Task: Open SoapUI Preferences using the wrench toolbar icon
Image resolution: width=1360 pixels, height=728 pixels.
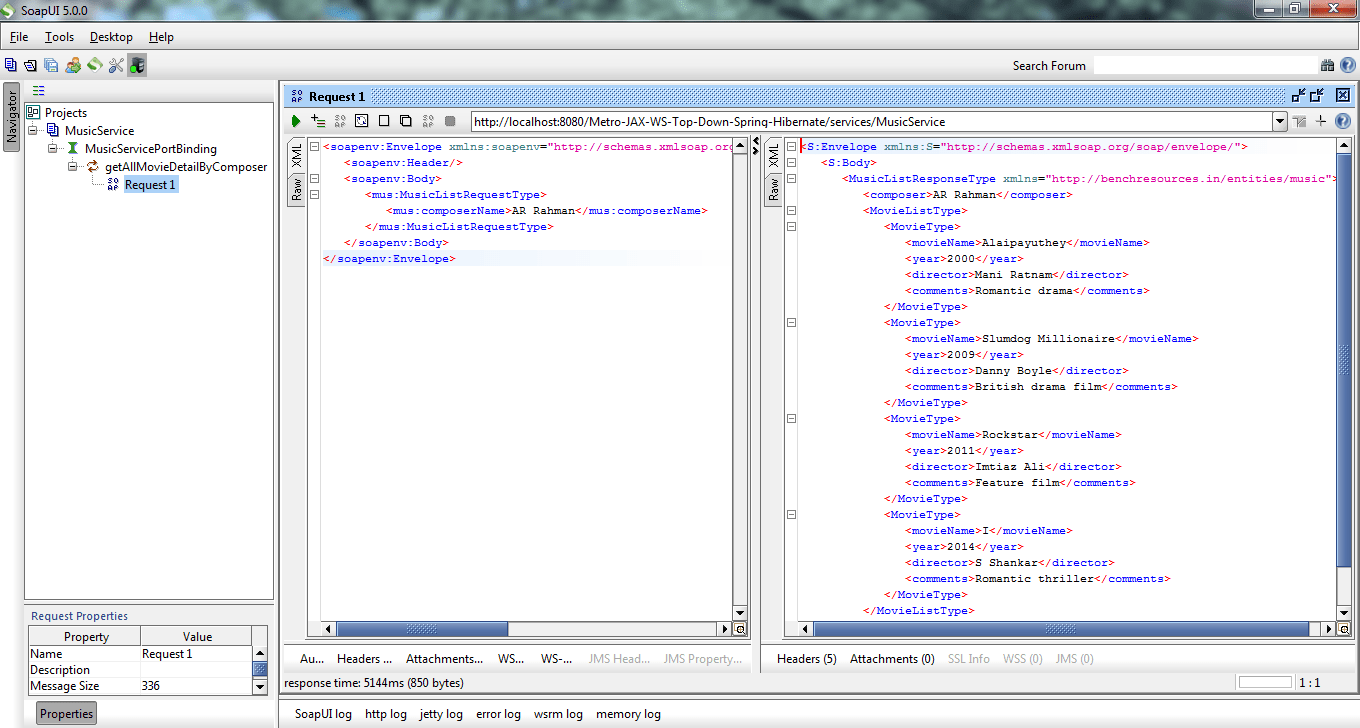Action: tap(115, 64)
